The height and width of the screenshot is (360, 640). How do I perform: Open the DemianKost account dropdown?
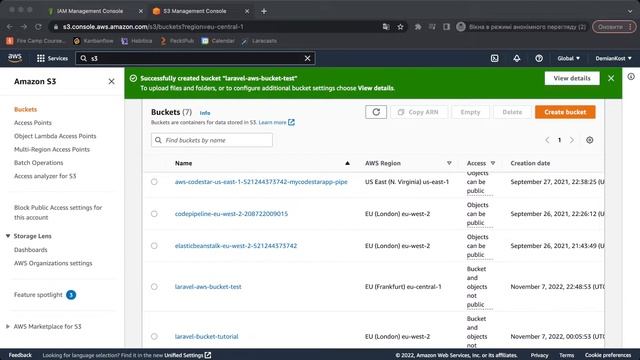point(613,58)
